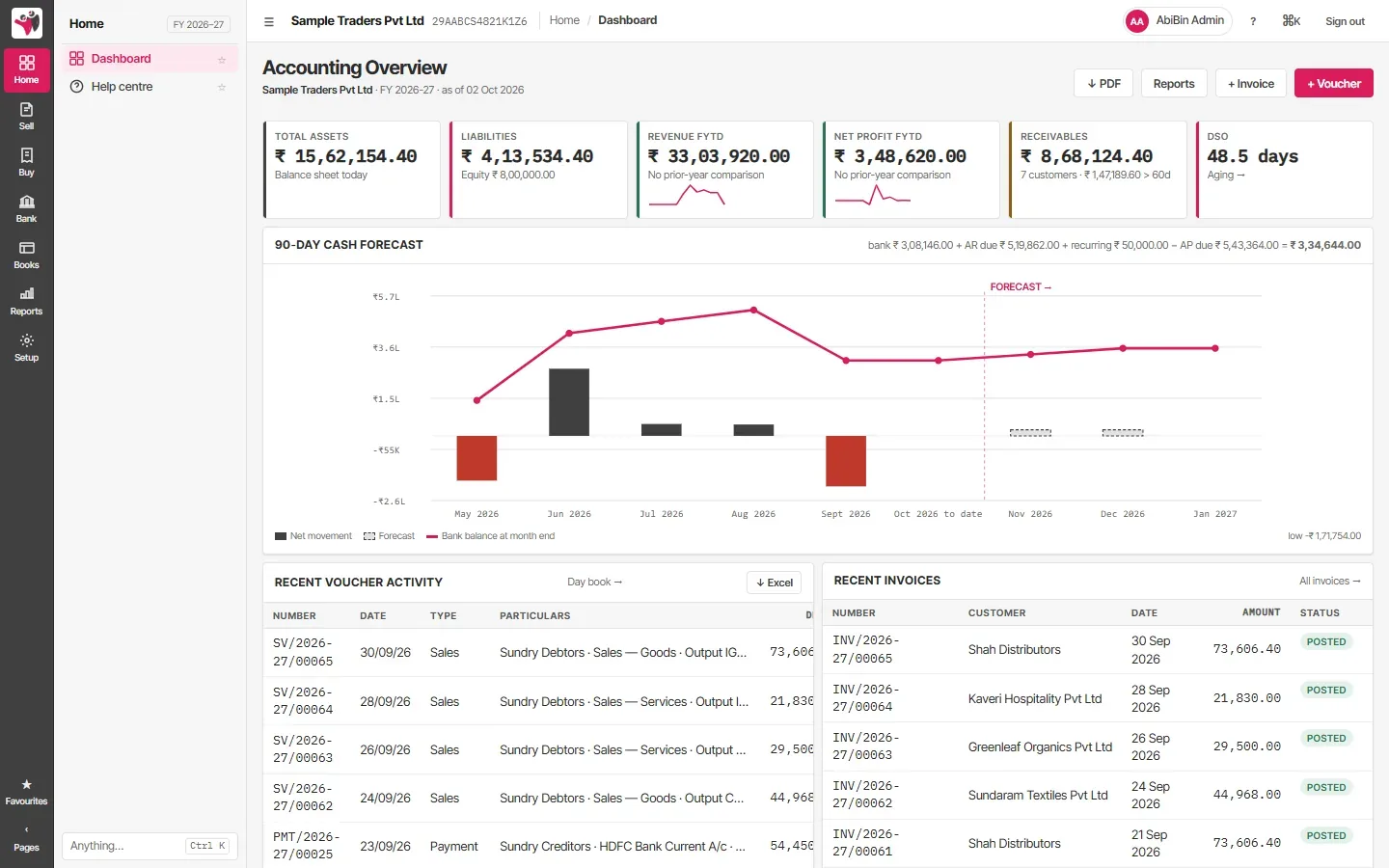Open the Setup gear icon
This screenshot has width=1389, height=868.
[26, 347]
